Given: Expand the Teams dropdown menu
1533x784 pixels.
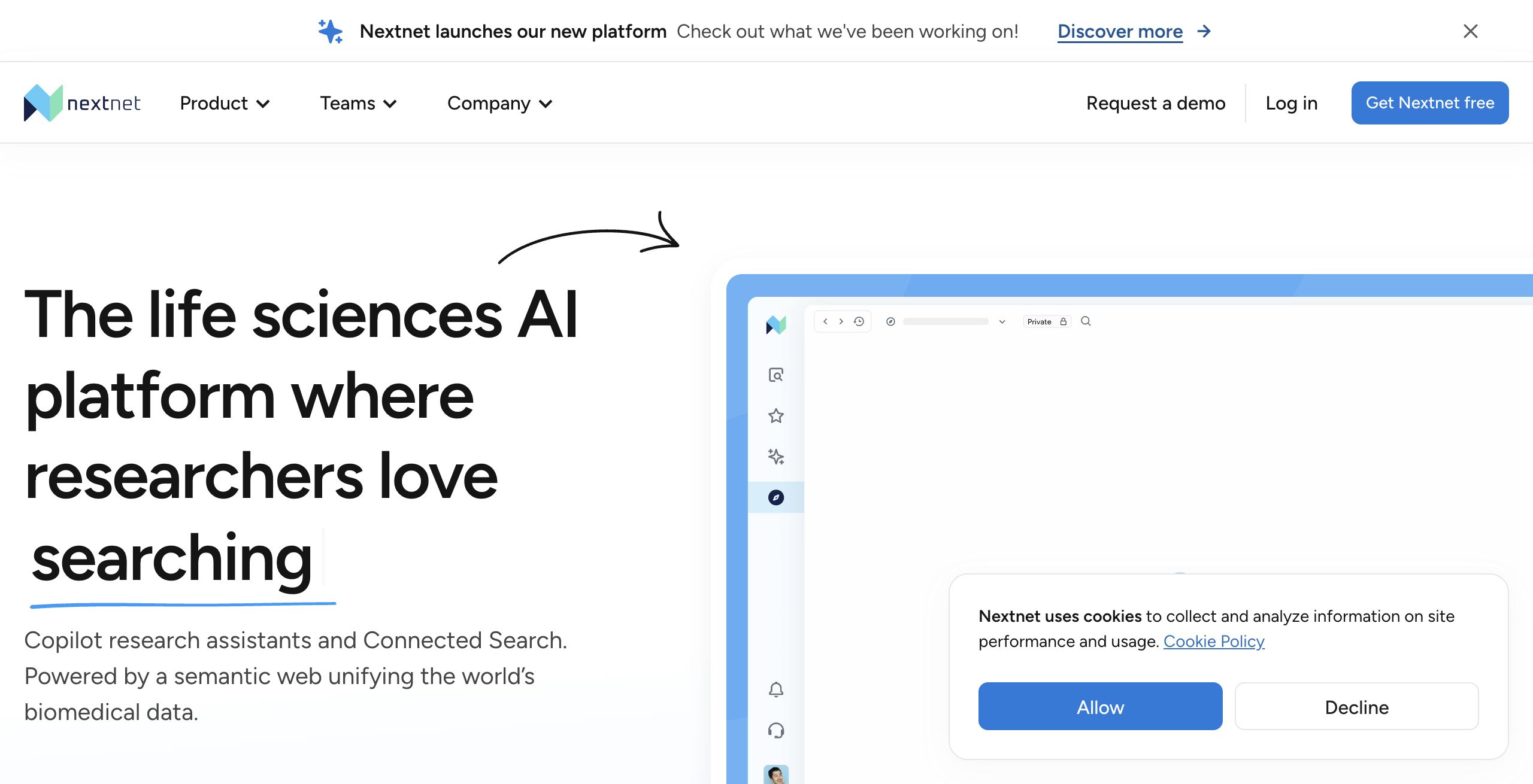Looking at the screenshot, I should 358,103.
